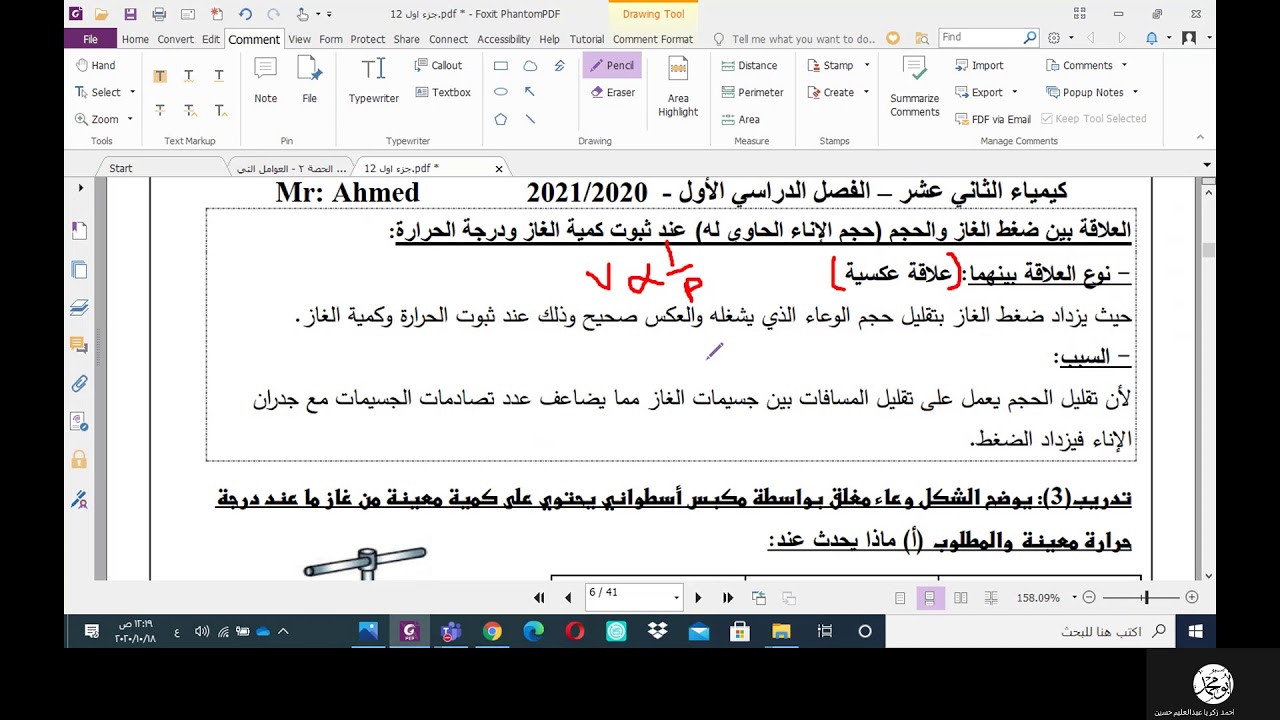Switch to the Home ribbon tab
1280x720 pixels.
135,39
